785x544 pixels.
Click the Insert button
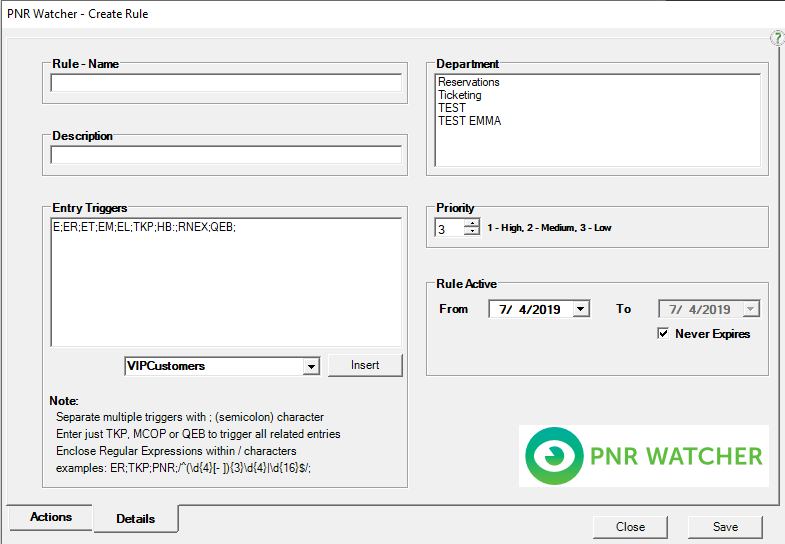point(365,365)
